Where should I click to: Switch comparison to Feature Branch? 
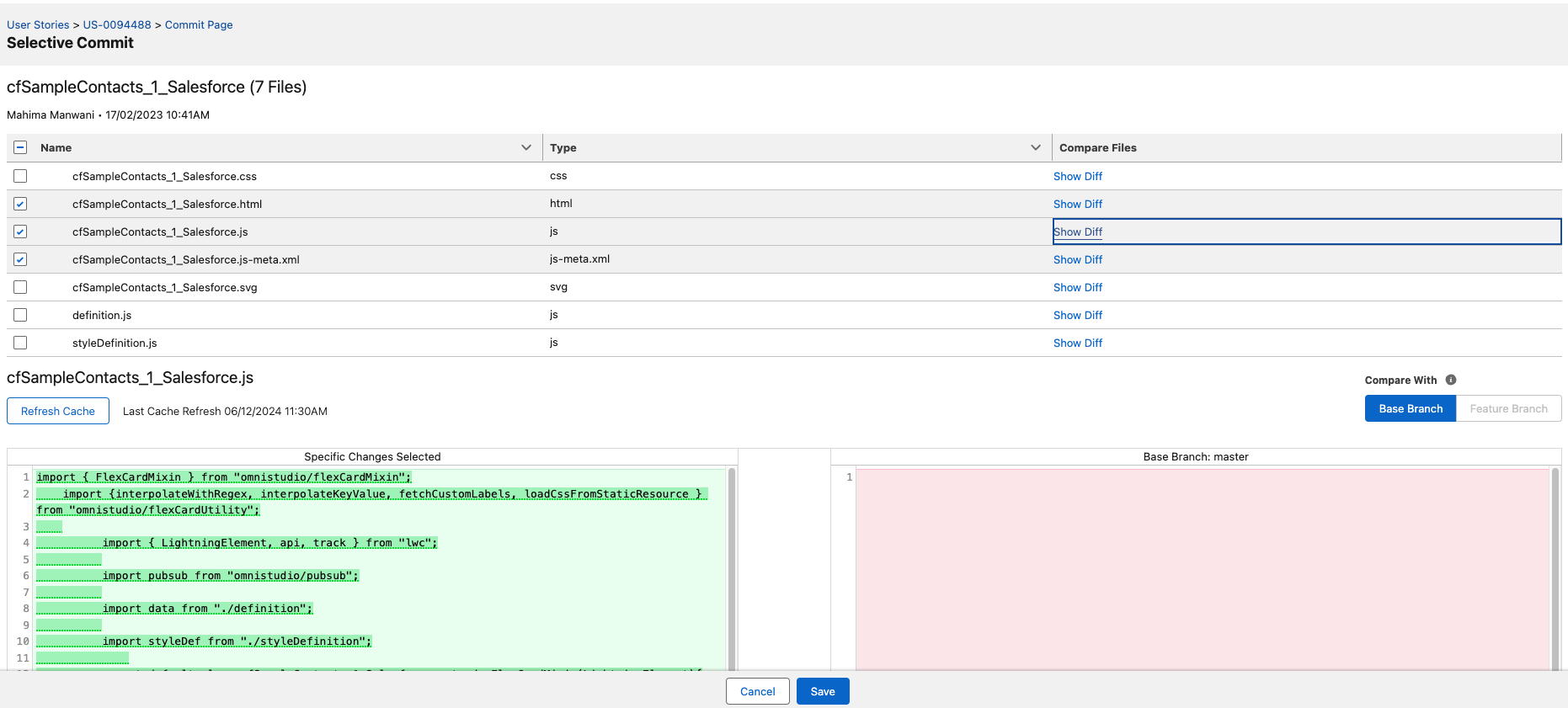tap(1508, 408)
